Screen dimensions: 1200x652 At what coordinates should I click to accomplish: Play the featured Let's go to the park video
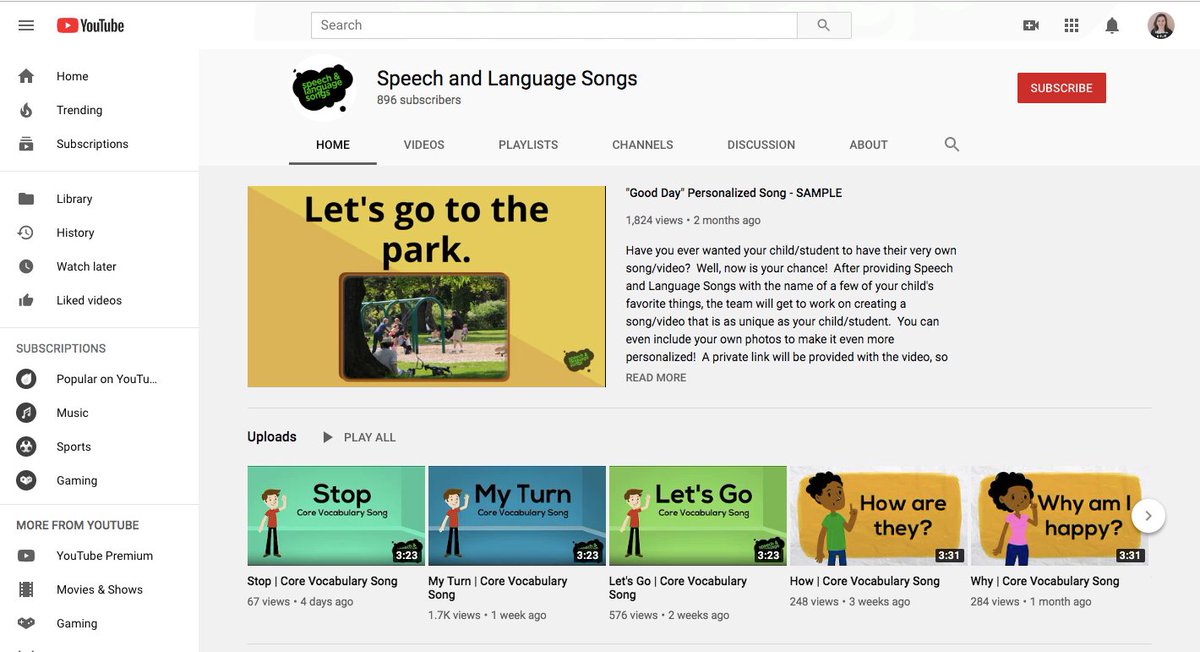pyautogui.click(x=426, y=286)
